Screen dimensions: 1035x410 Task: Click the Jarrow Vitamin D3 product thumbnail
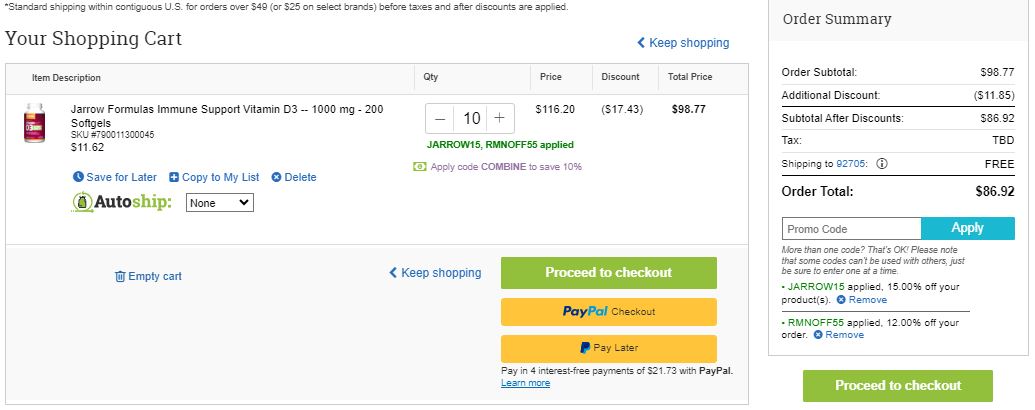pyautogui.click(x=34, y=123)
